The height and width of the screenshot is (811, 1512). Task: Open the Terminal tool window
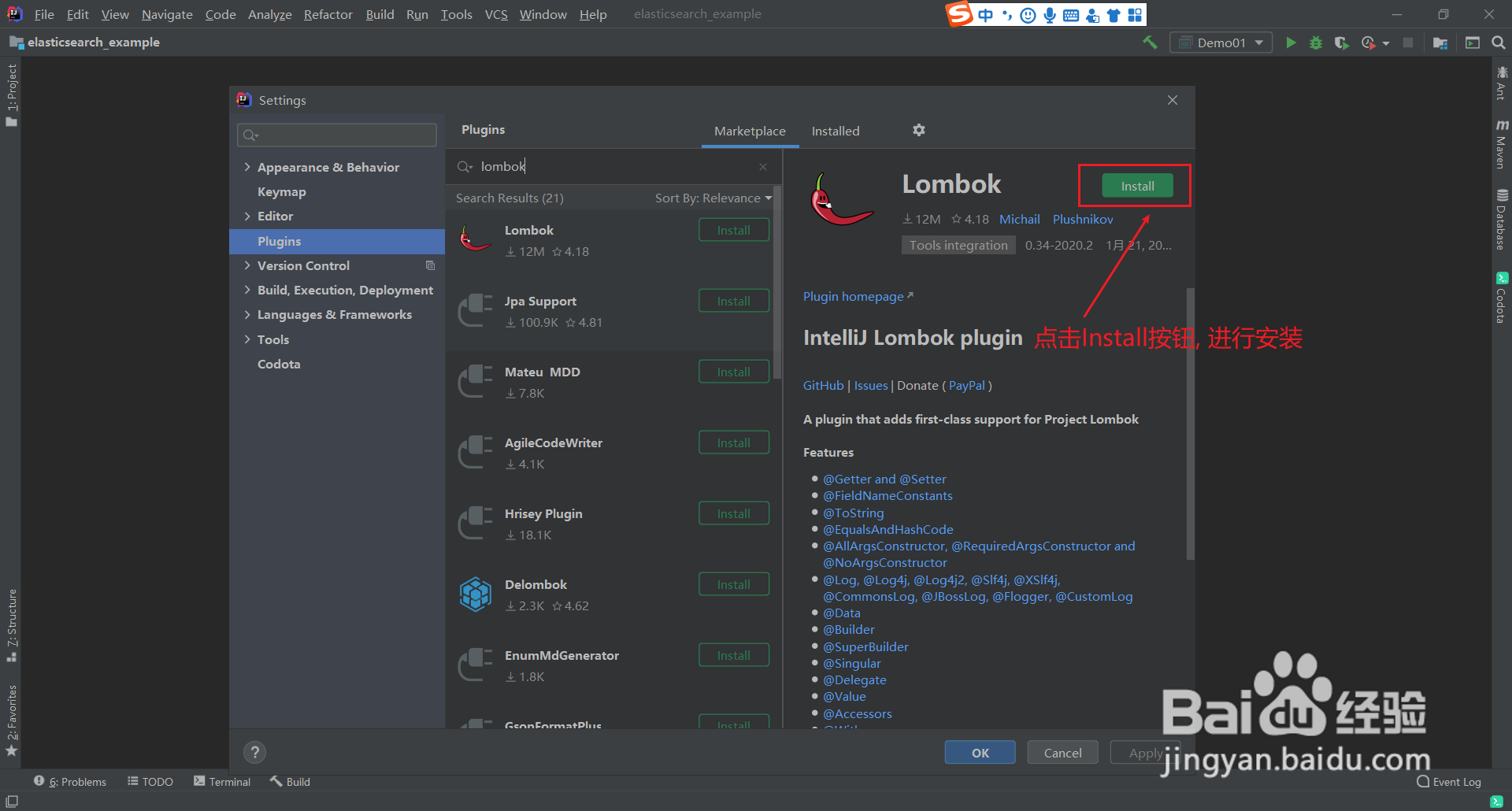pos(222,781)
